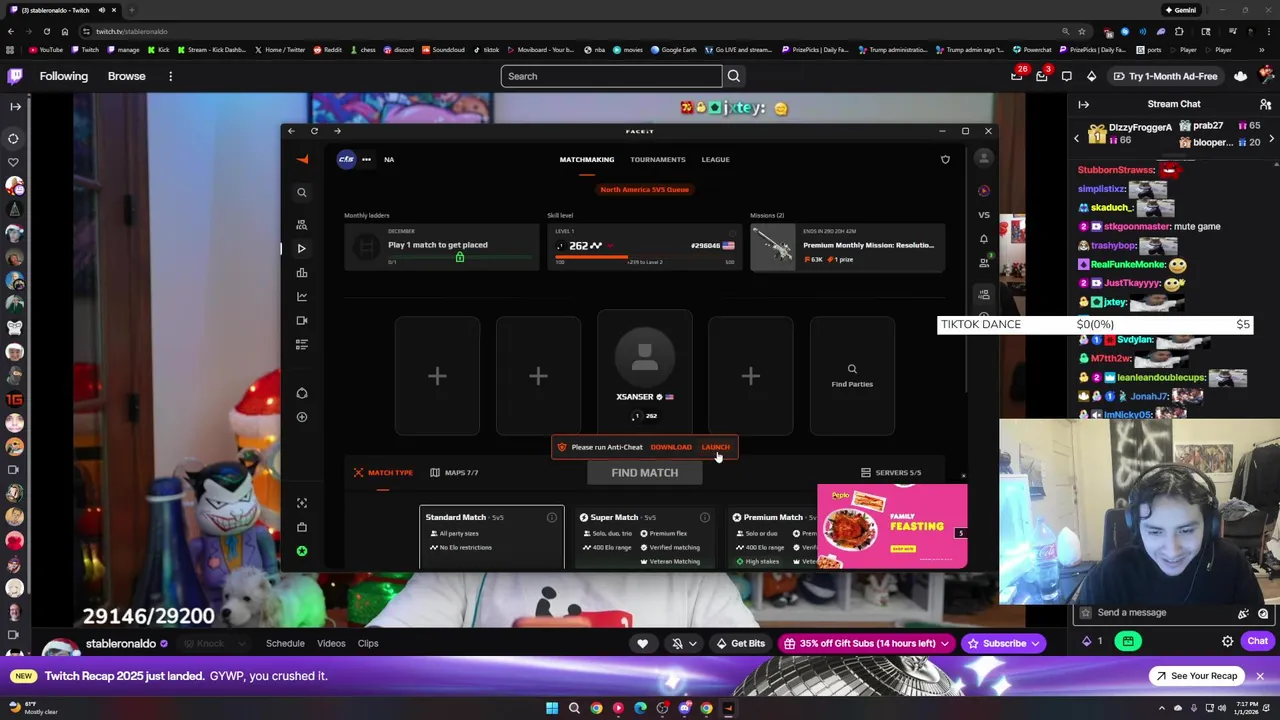
Task: Open Twitch notifications inbox icon
Action: point(1041,76)
